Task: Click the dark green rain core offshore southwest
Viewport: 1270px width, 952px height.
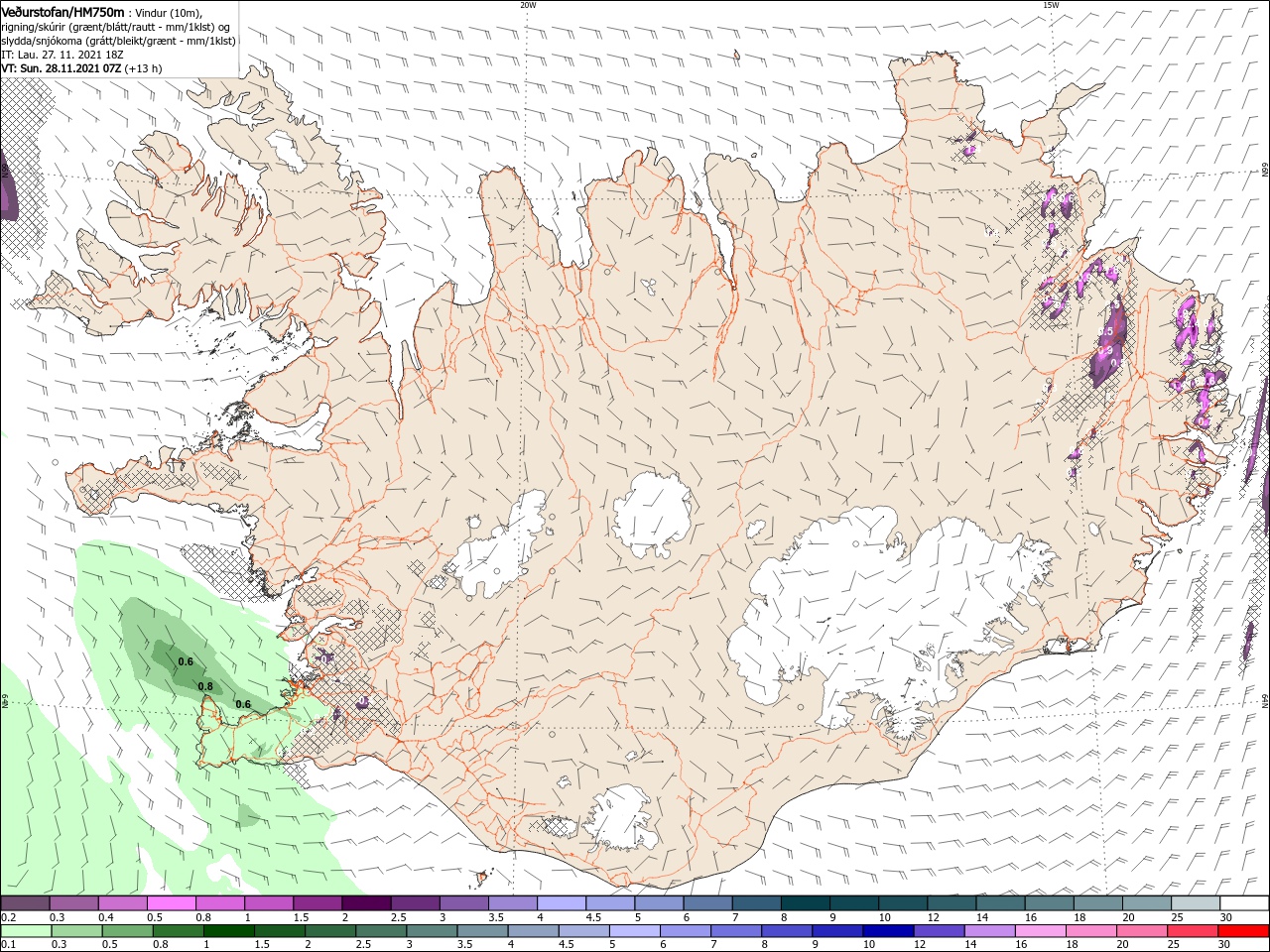Action: tap(184, 662)
